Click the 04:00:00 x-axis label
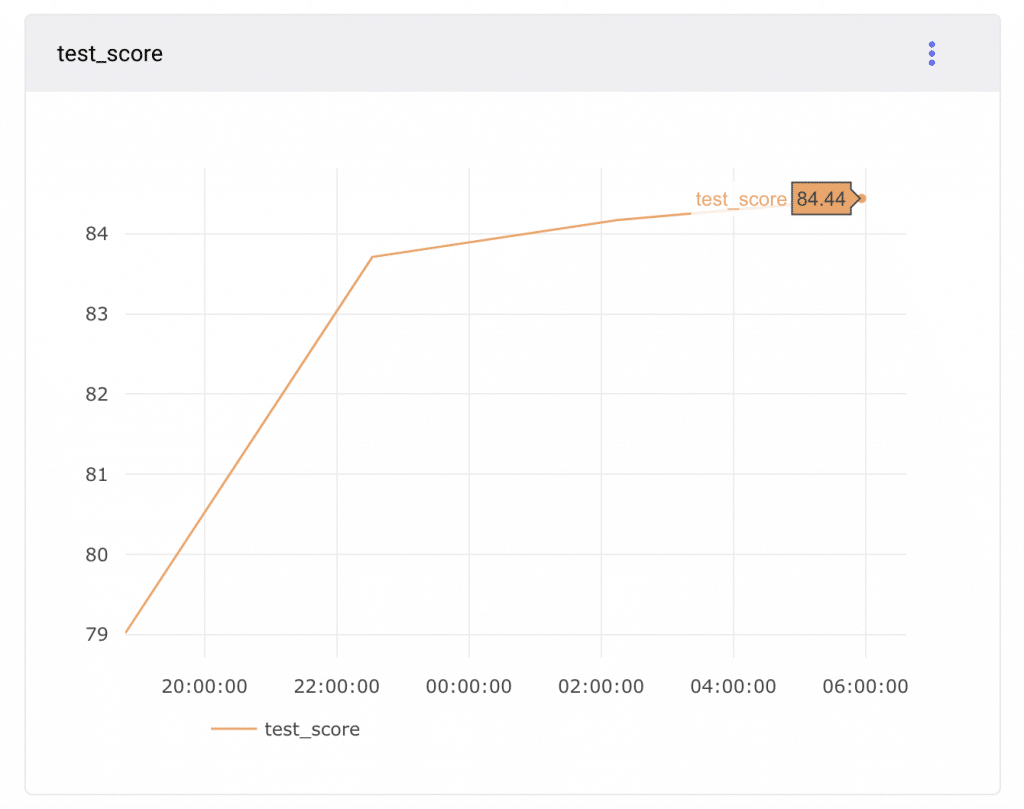The image size is (1024, 809). coord(733,687)
